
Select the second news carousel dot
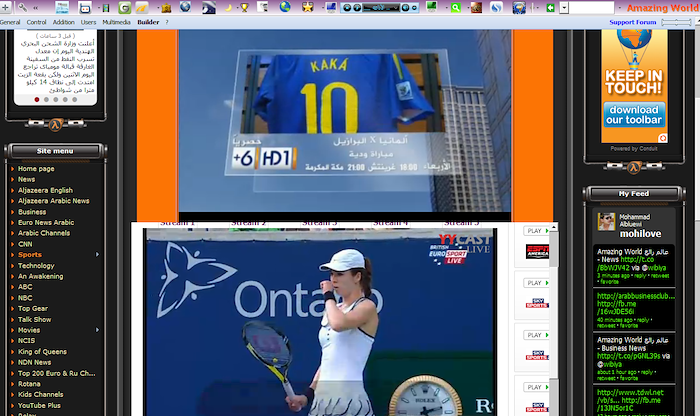coord(46,100)
